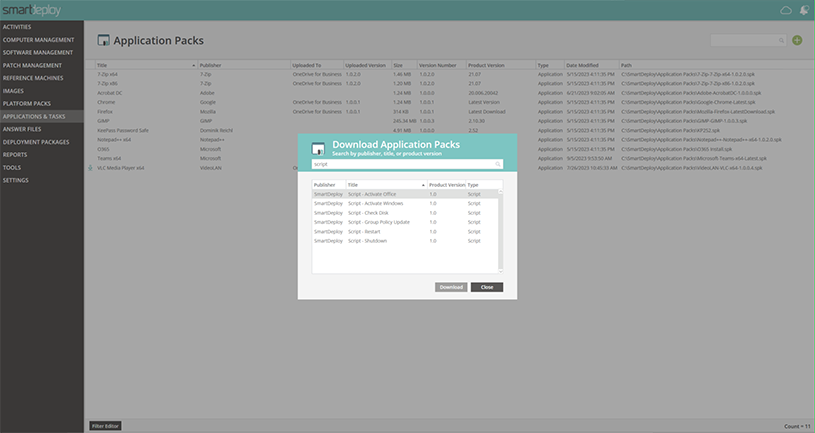Click the green add application pack icon

(797, 40)
